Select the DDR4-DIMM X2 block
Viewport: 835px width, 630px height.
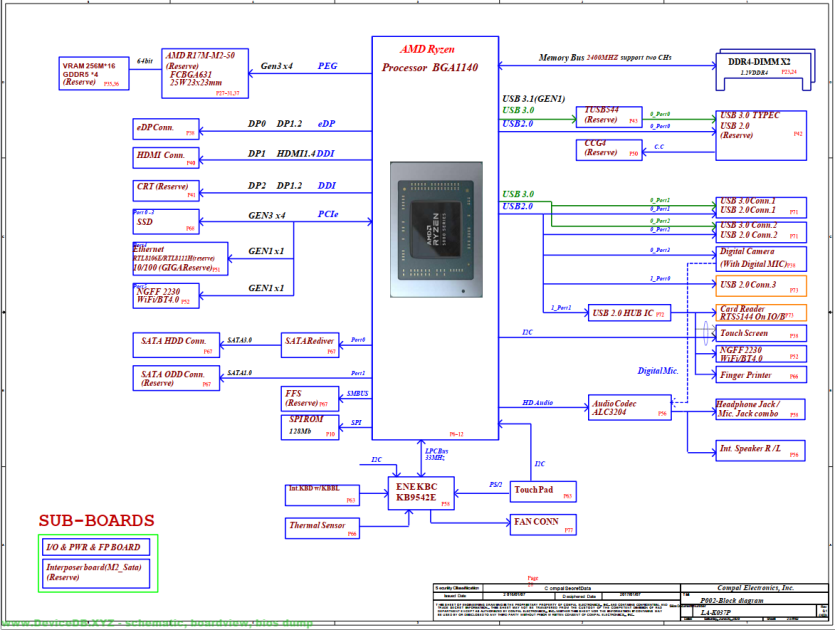[x=764, y=71]
